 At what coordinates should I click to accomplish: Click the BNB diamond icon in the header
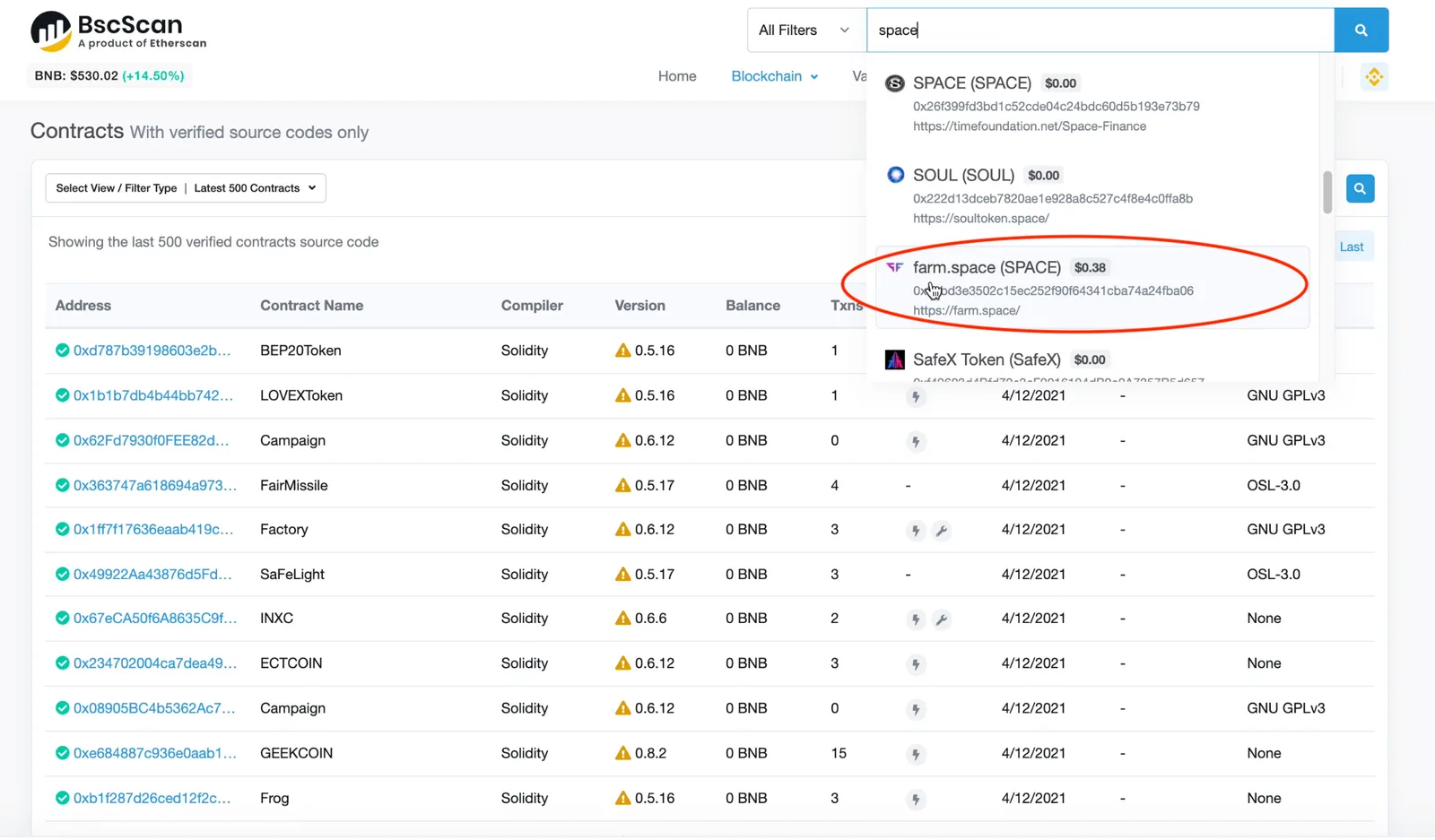(x=1373, y=77)
